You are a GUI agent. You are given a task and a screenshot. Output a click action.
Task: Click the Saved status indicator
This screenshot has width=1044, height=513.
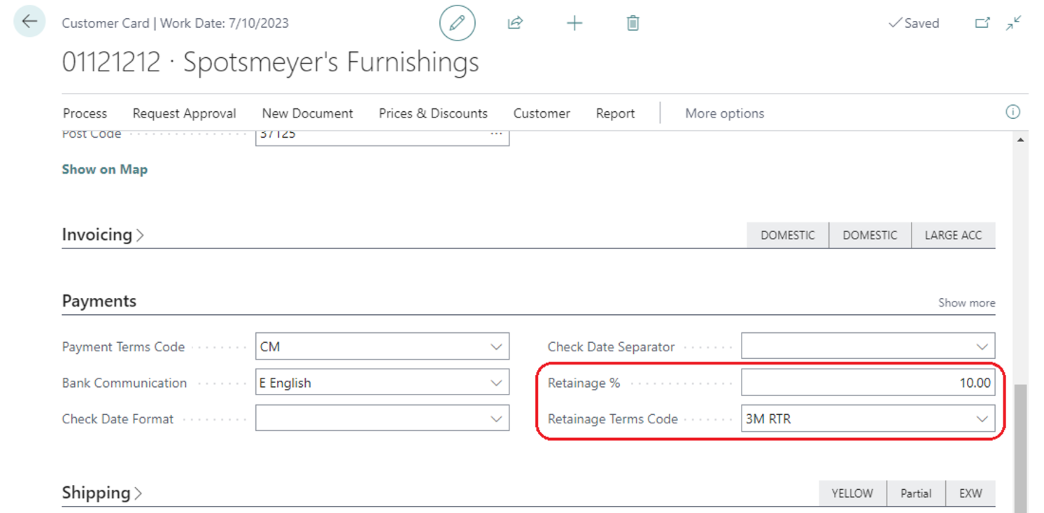coord(914,23)
